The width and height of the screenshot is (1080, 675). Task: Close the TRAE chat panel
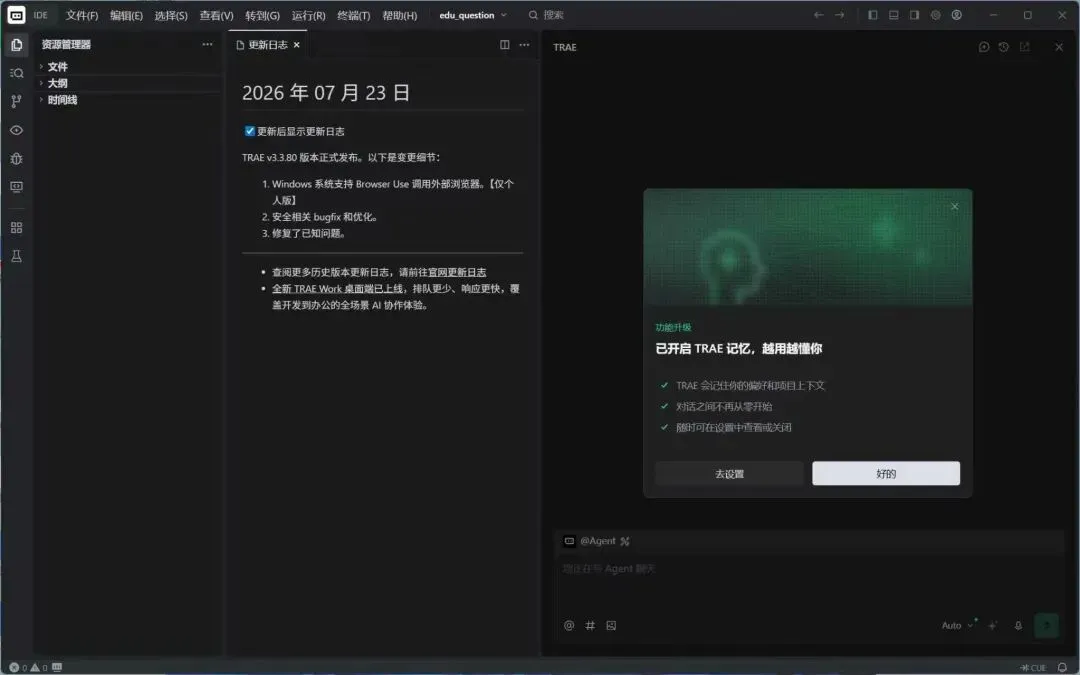pos(1059,47)
